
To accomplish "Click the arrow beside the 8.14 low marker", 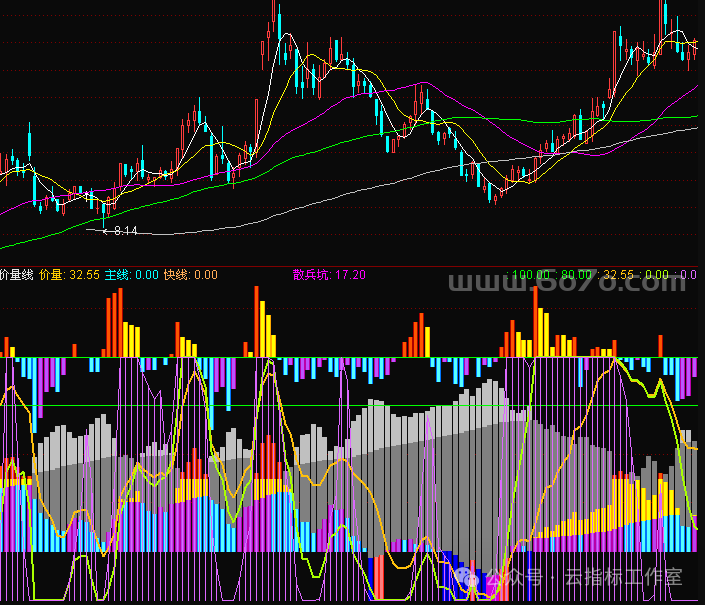I will click(106, 231).
